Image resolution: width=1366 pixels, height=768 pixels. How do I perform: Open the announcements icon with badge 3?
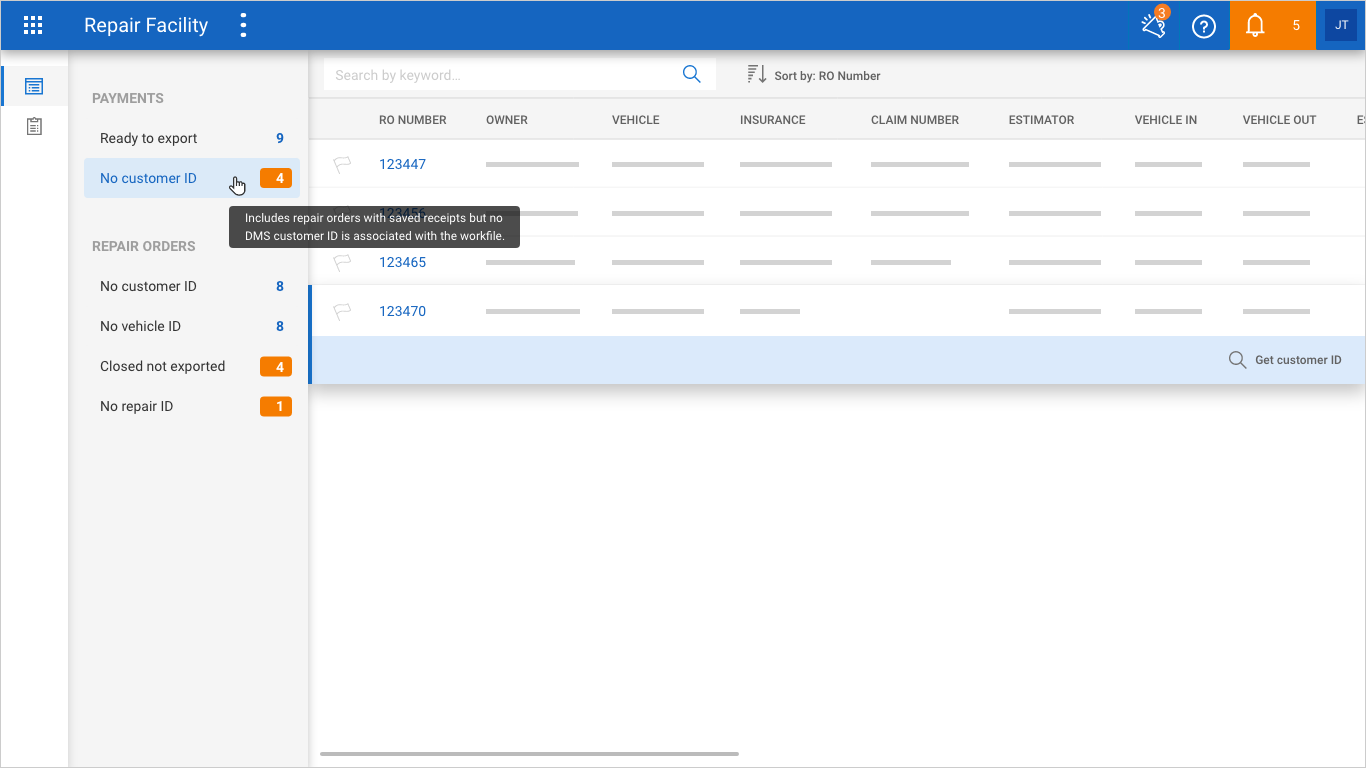[x=1153, y=26]
